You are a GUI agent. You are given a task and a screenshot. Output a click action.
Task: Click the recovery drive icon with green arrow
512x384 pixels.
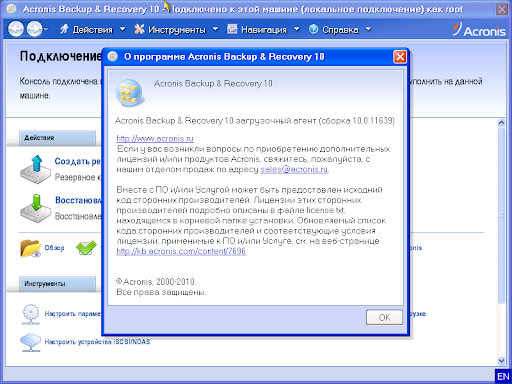pos(35,209)
